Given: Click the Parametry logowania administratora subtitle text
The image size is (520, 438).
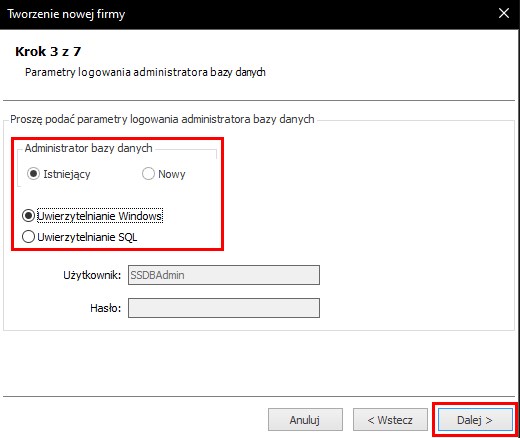Looking at the screenshot, I should tap(145, 72).
